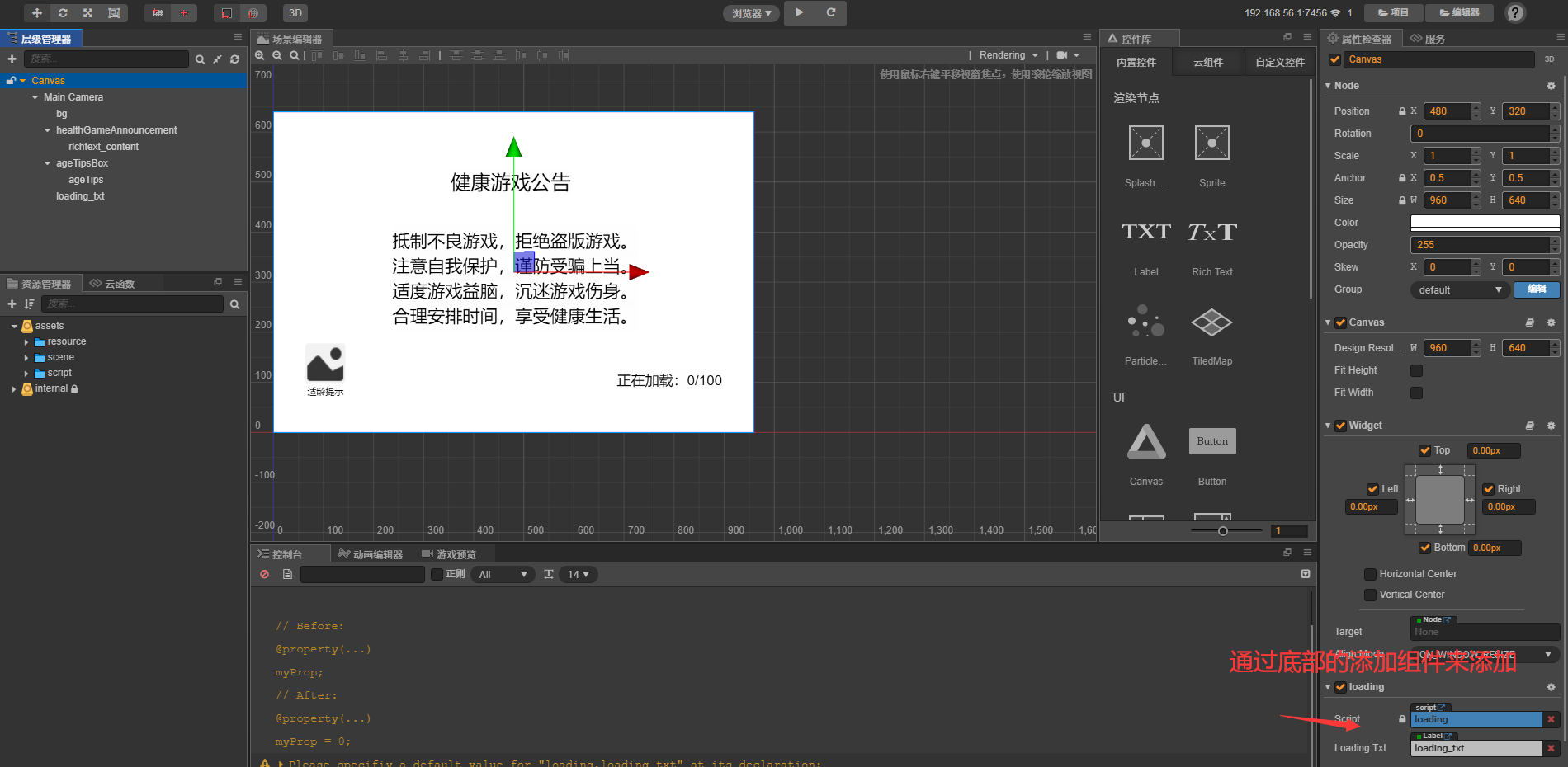
Task: Activate the 3D view mode button
Action: coord(295,12)
